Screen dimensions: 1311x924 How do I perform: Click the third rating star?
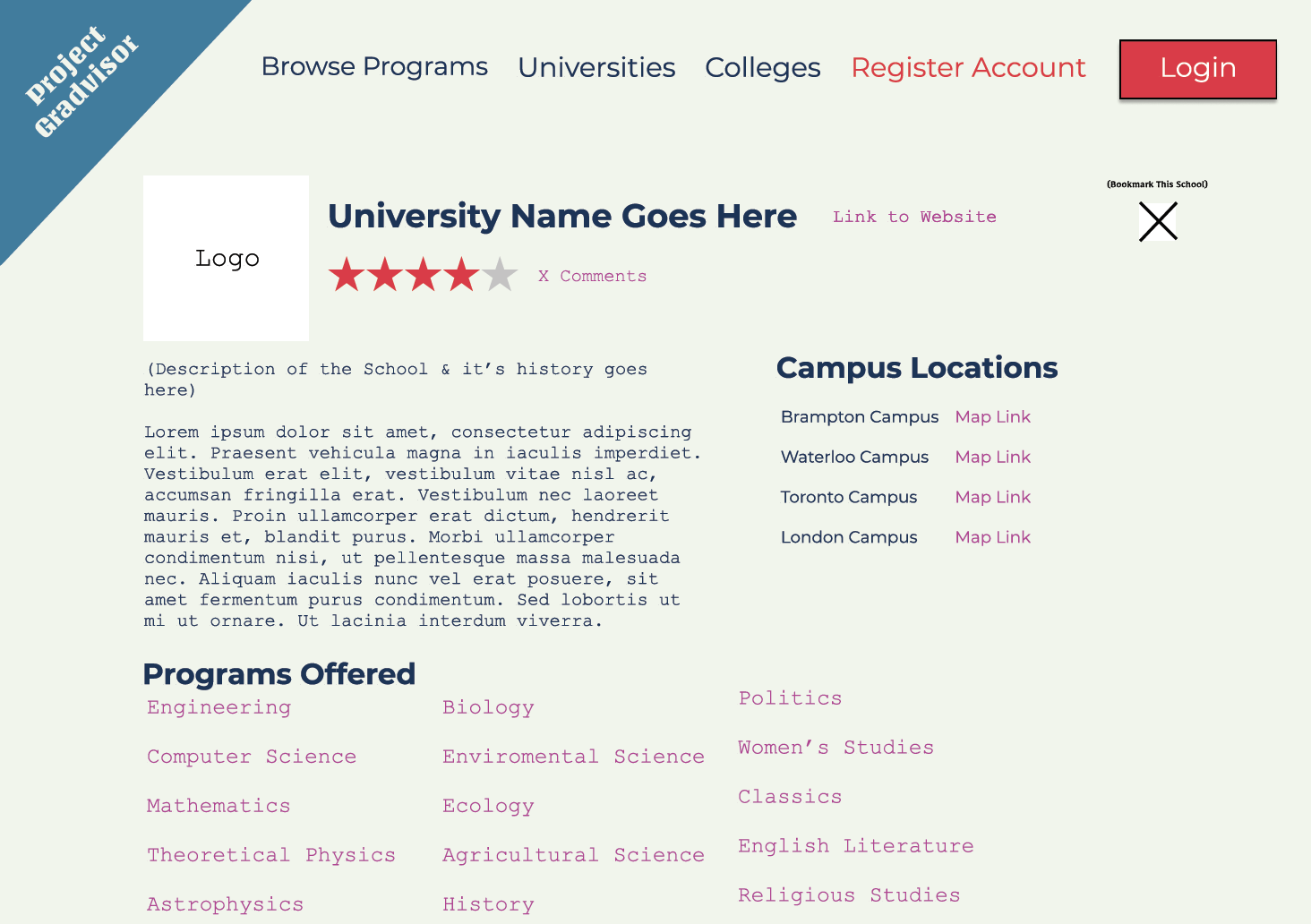423,275
